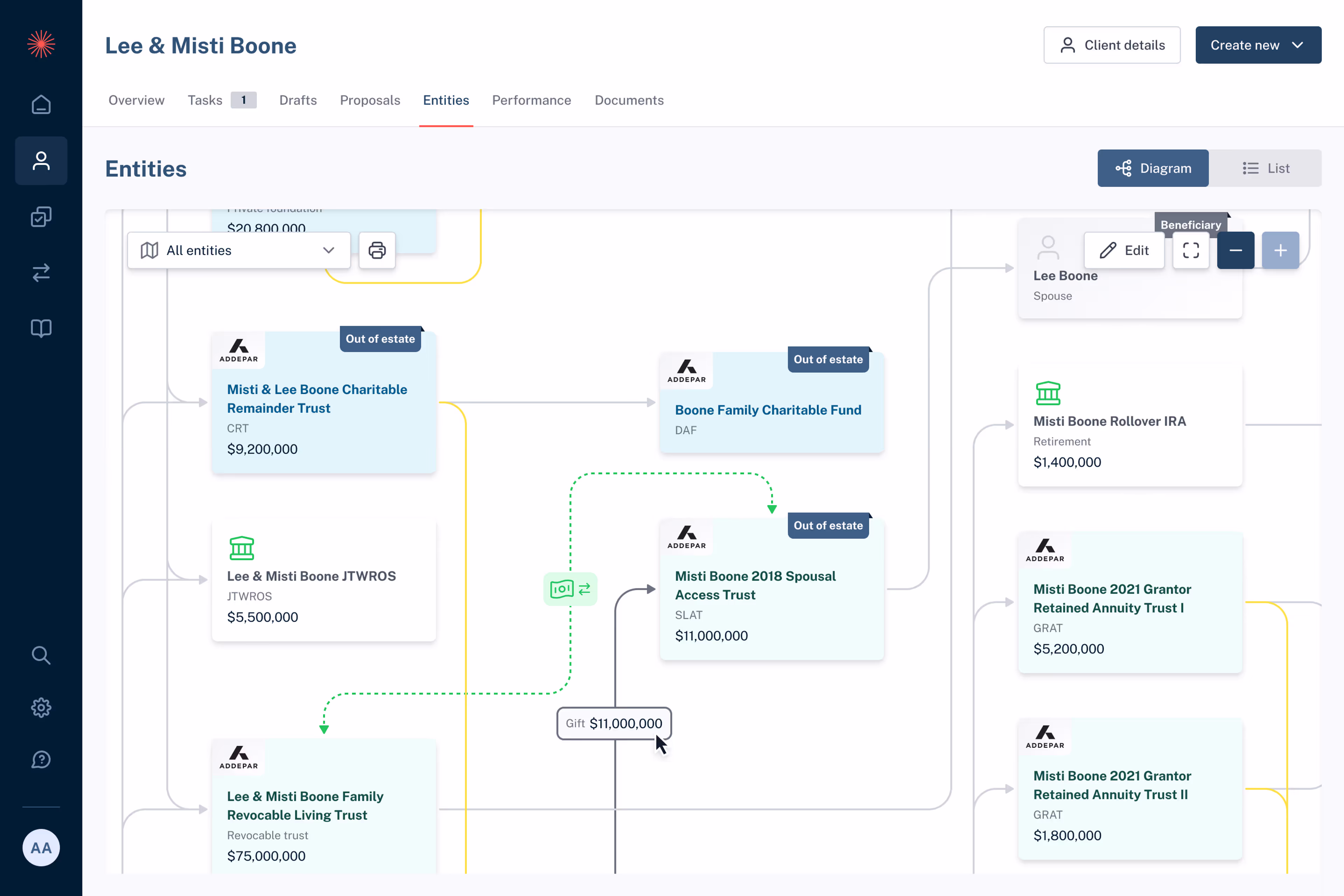Select the Lee & Misti Boone JTWROS card
This screenshot has height=896, width=1344.
coord(324,580)
